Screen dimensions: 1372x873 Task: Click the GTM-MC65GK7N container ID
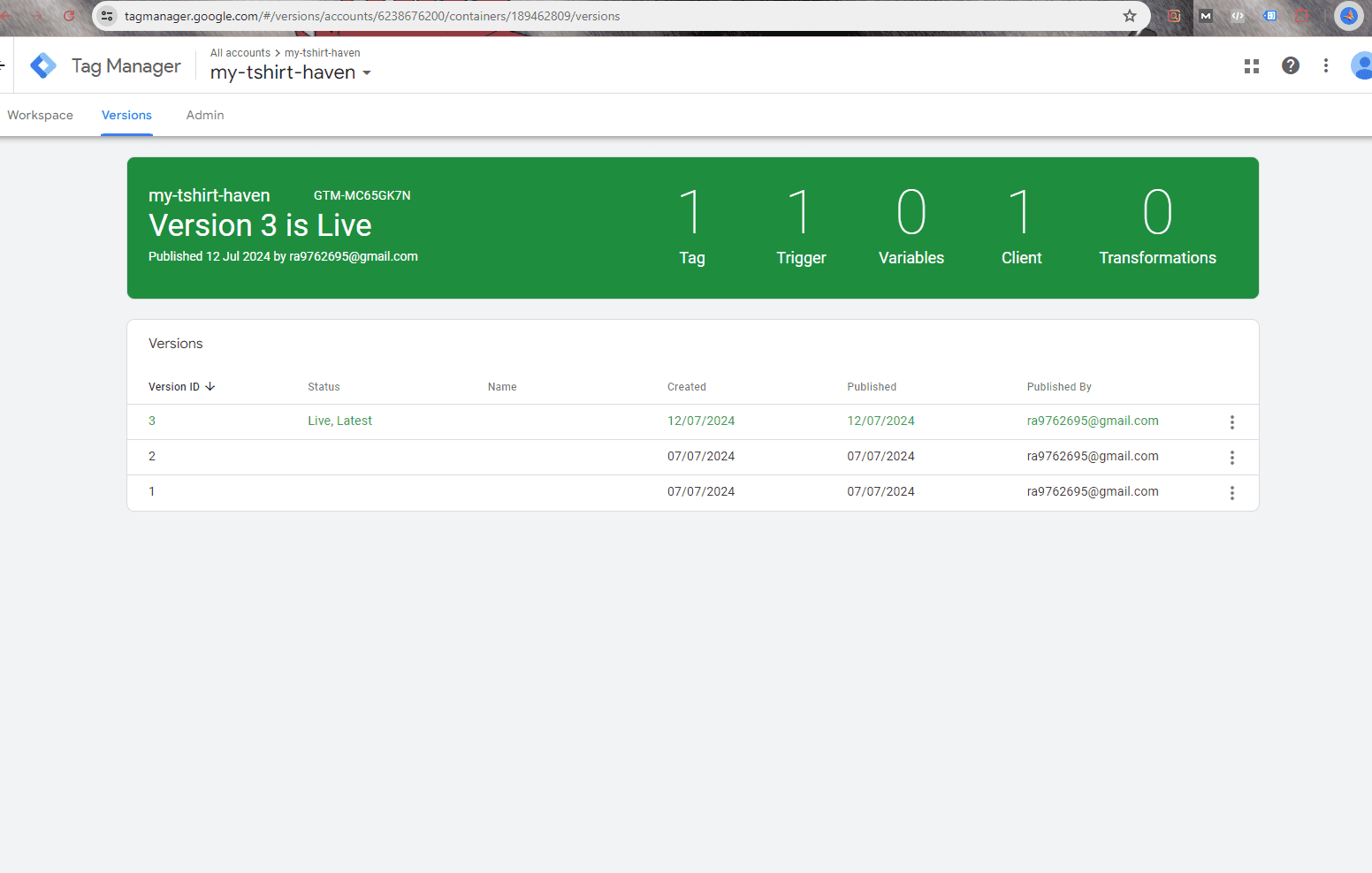pos(362,195)
